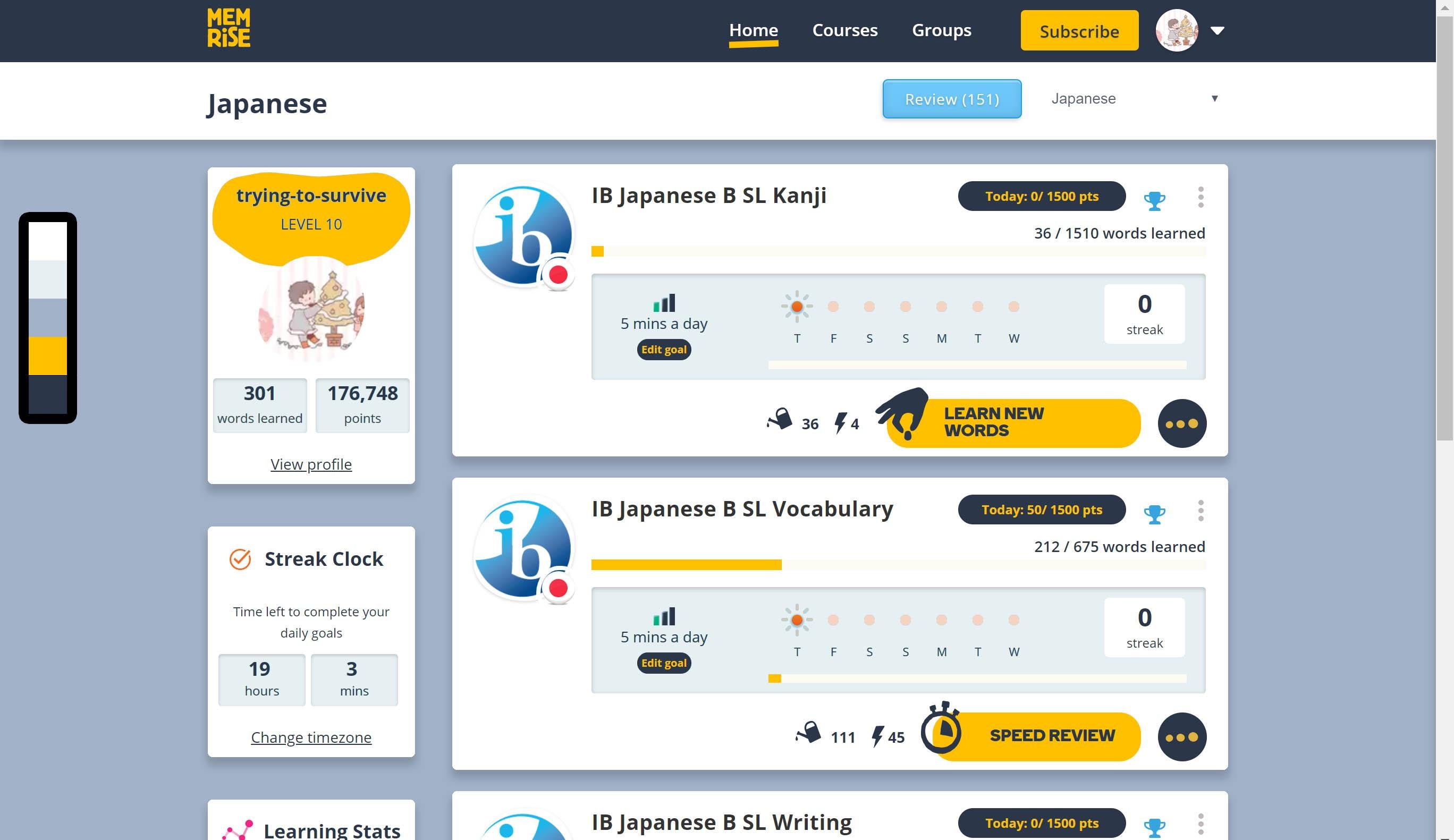Click '212 / 675 words learned' text
This screenshot has width=1454, height=840.
[1119, 546]
